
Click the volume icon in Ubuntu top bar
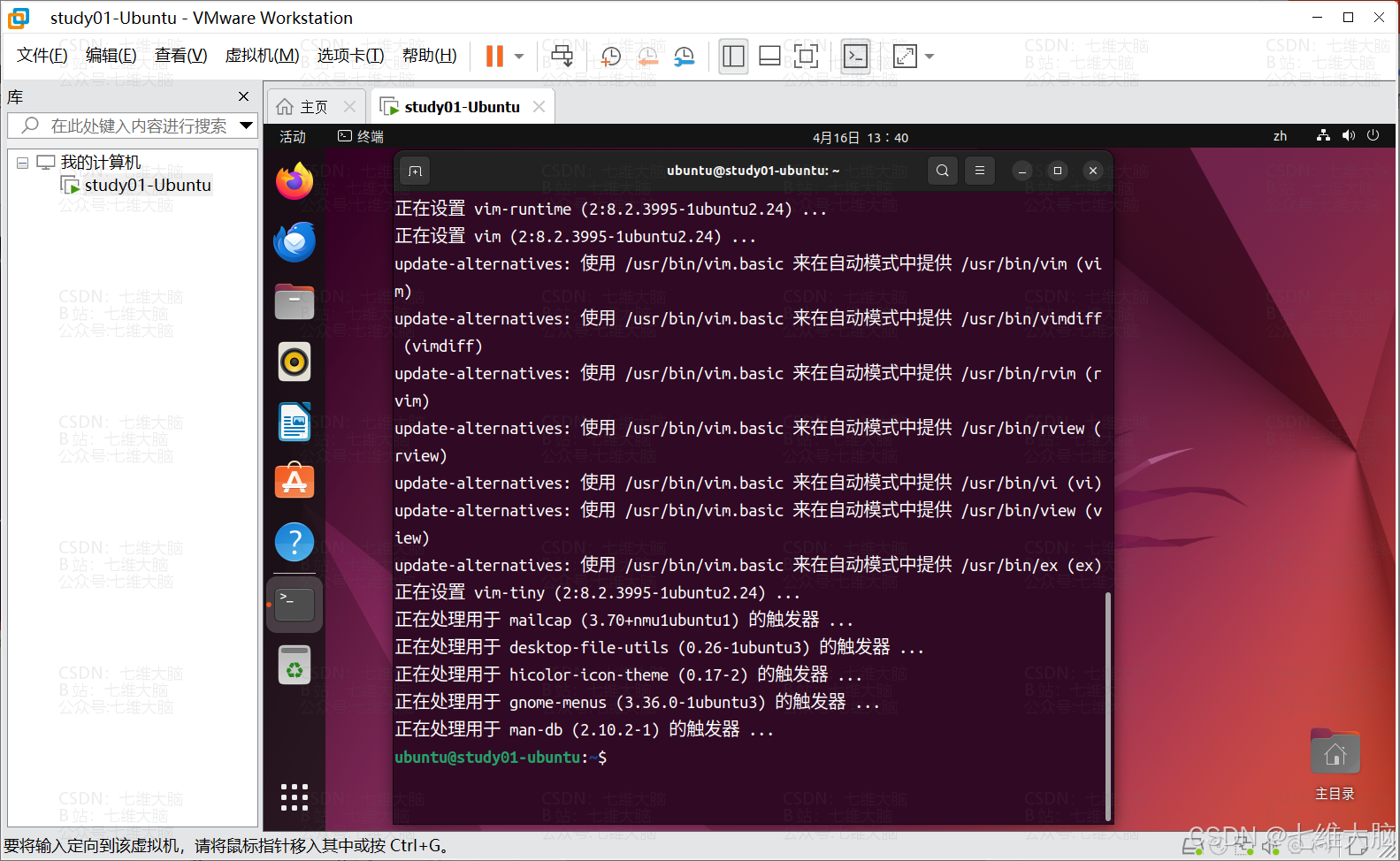click(x=1348, y=135)
